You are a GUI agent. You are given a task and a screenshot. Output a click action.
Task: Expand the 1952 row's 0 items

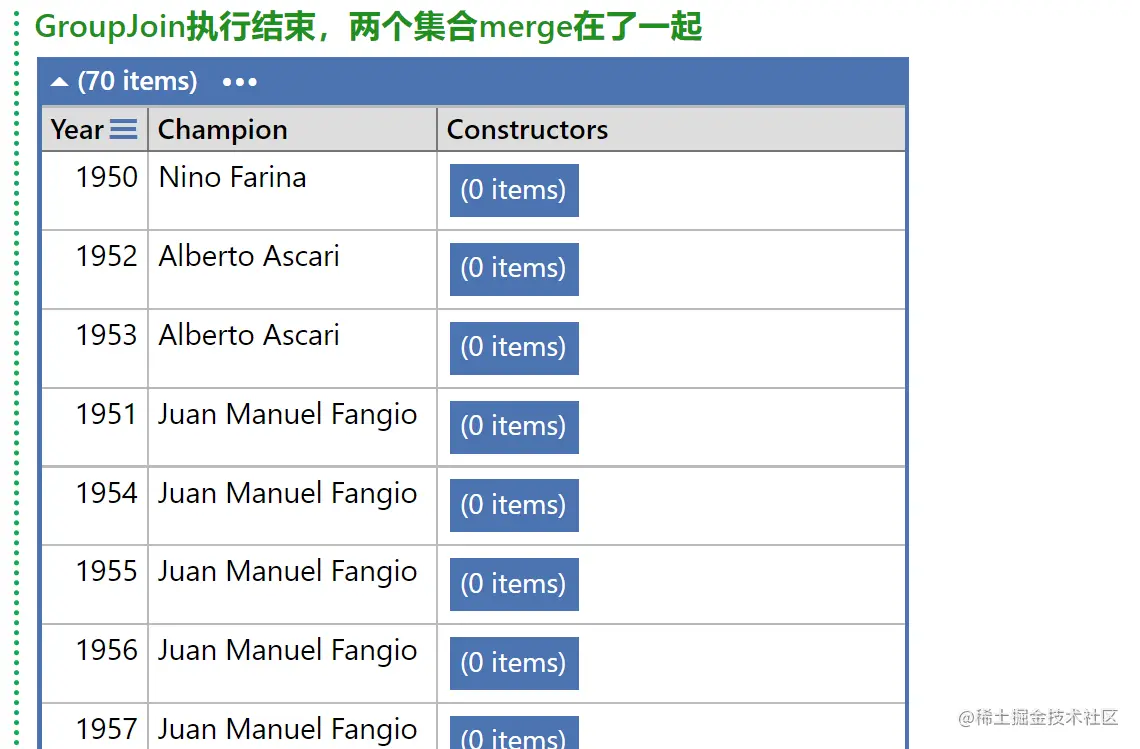point(514,269)
